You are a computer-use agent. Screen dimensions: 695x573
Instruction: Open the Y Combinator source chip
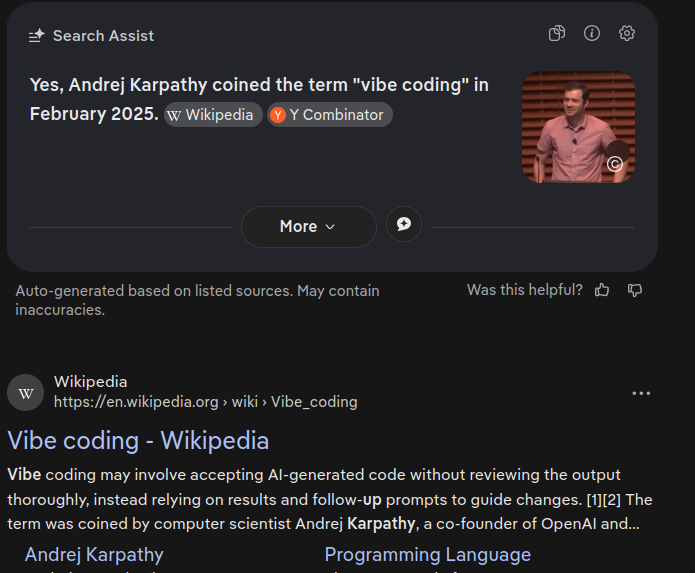coord(330,115)
